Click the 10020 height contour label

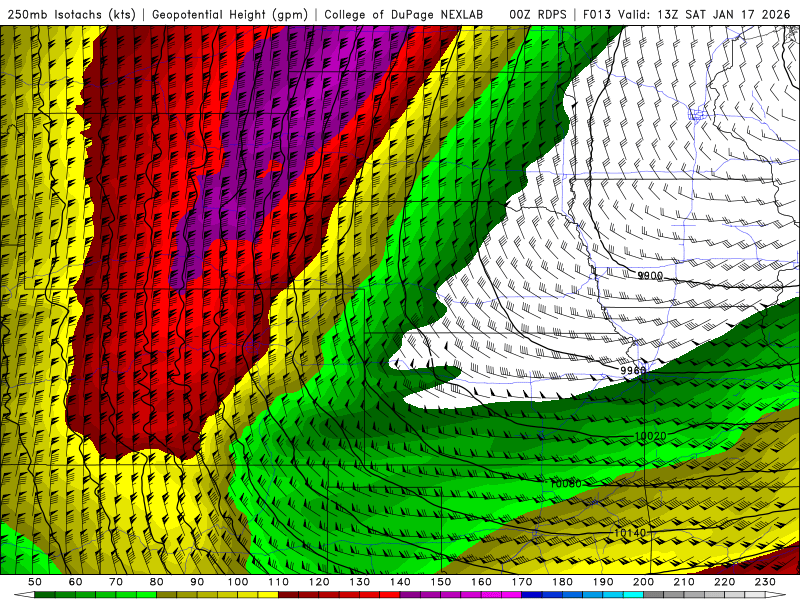point(651,436)
